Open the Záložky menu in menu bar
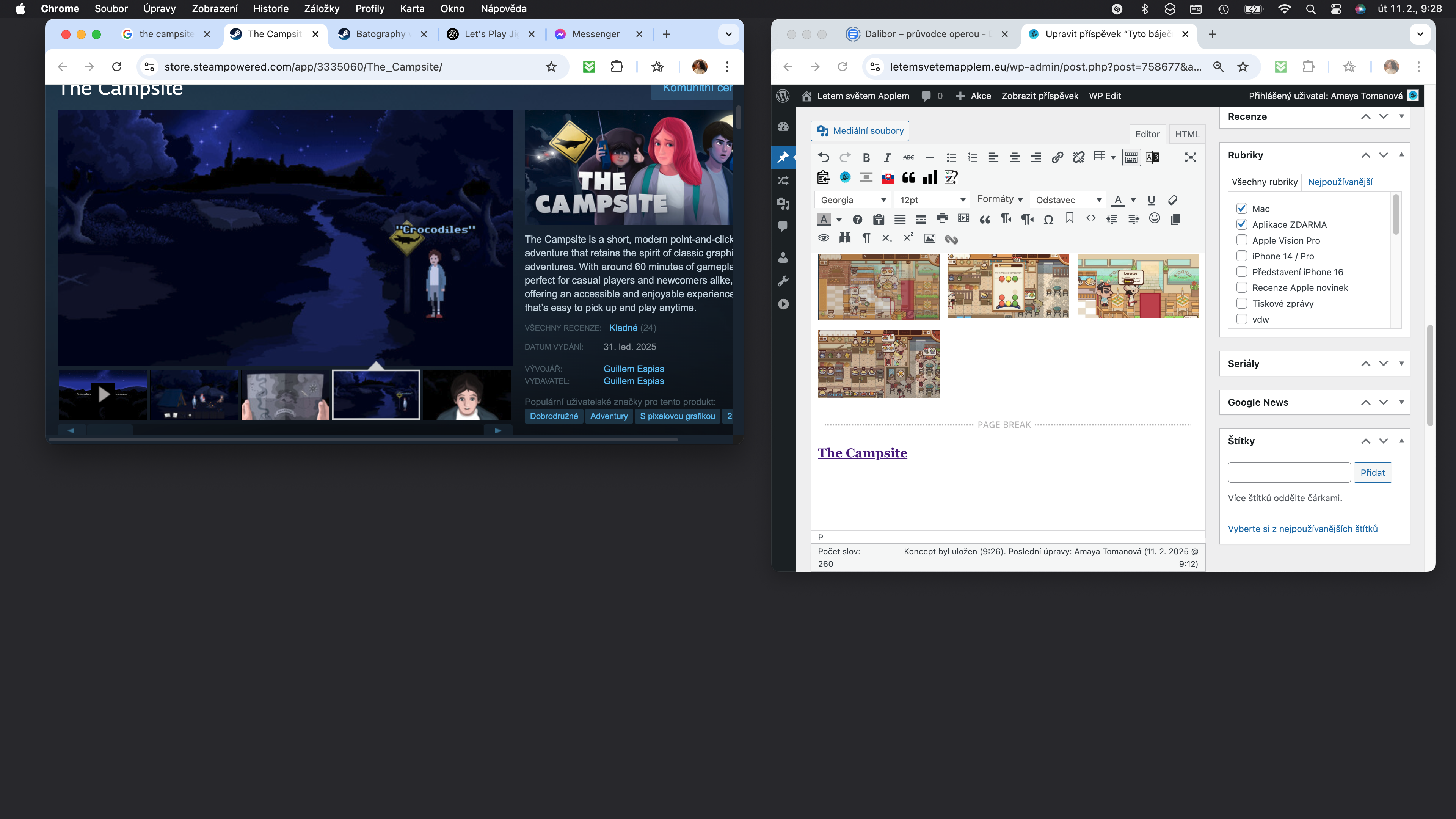The image size is (1456, 819). [321, 8]
